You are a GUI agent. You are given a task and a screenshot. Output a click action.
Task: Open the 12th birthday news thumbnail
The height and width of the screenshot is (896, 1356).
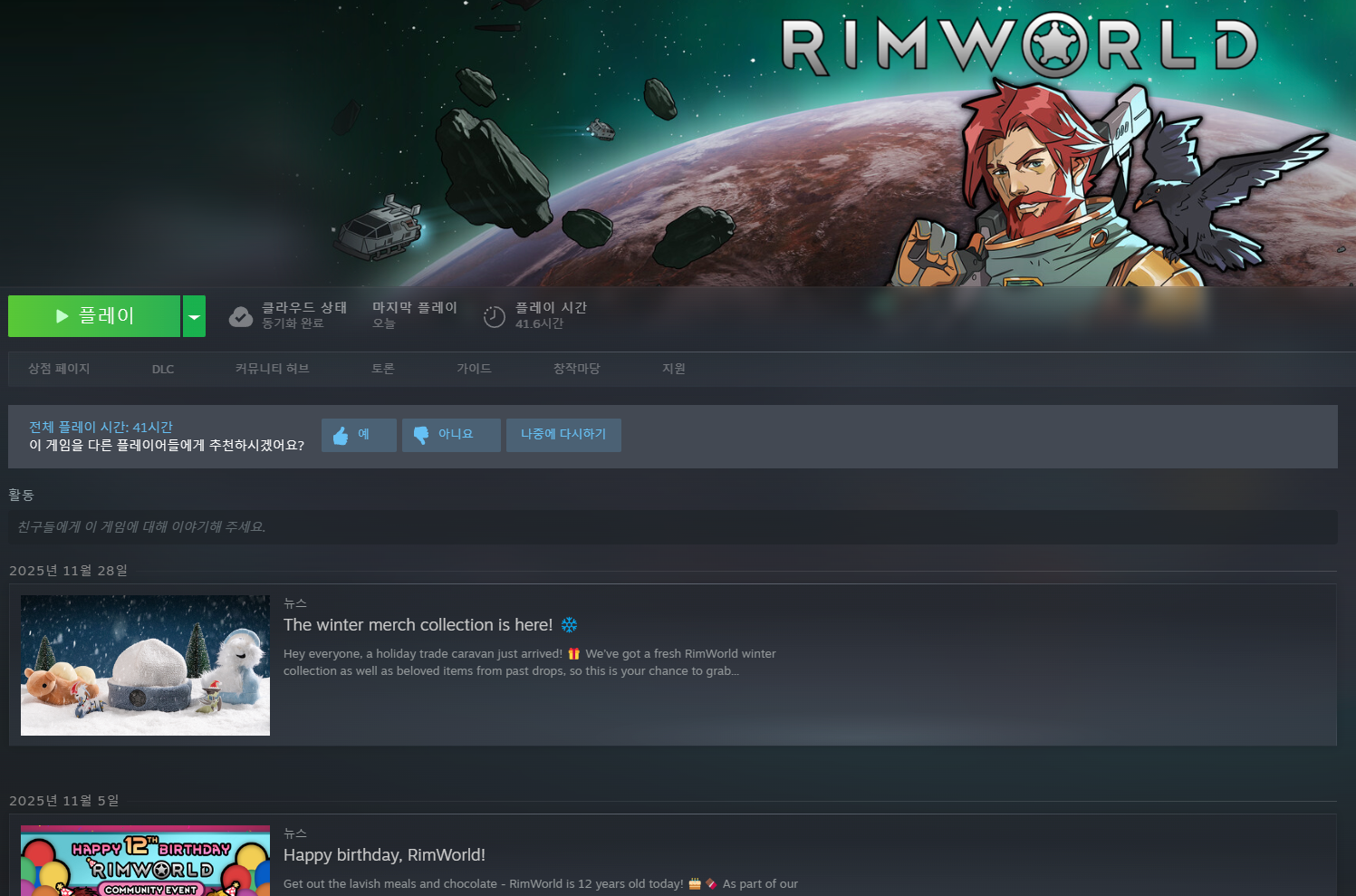point(145,861)
